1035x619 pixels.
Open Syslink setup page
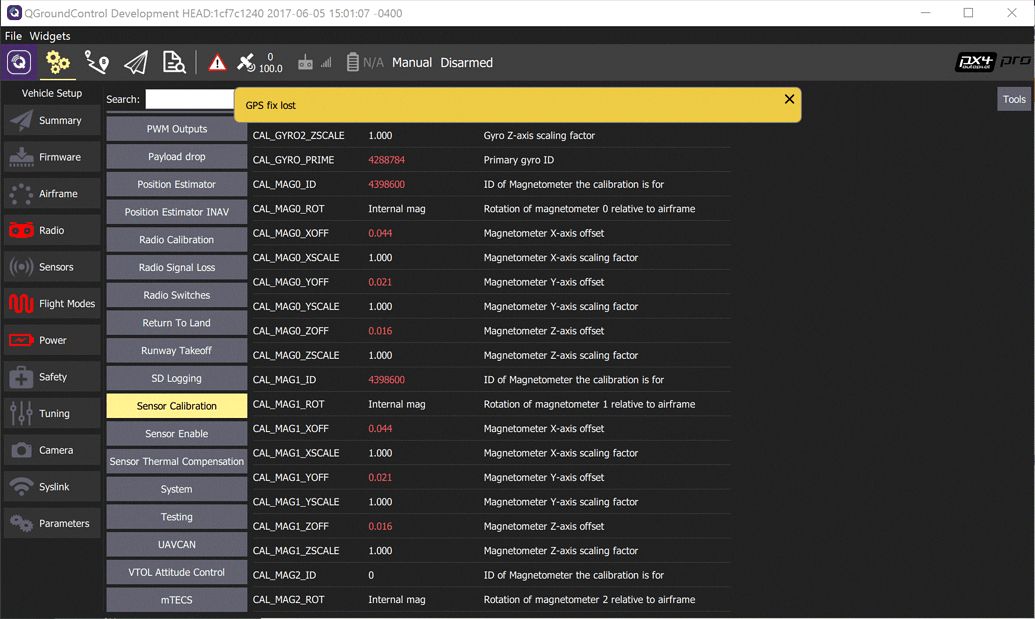click(x=52, y=487)
